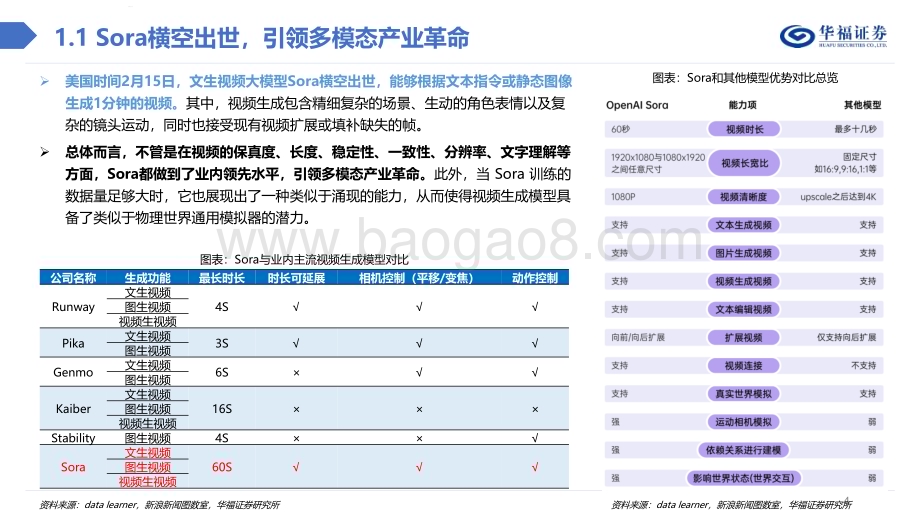Click the Huafu Securities logo

(833, 36)
